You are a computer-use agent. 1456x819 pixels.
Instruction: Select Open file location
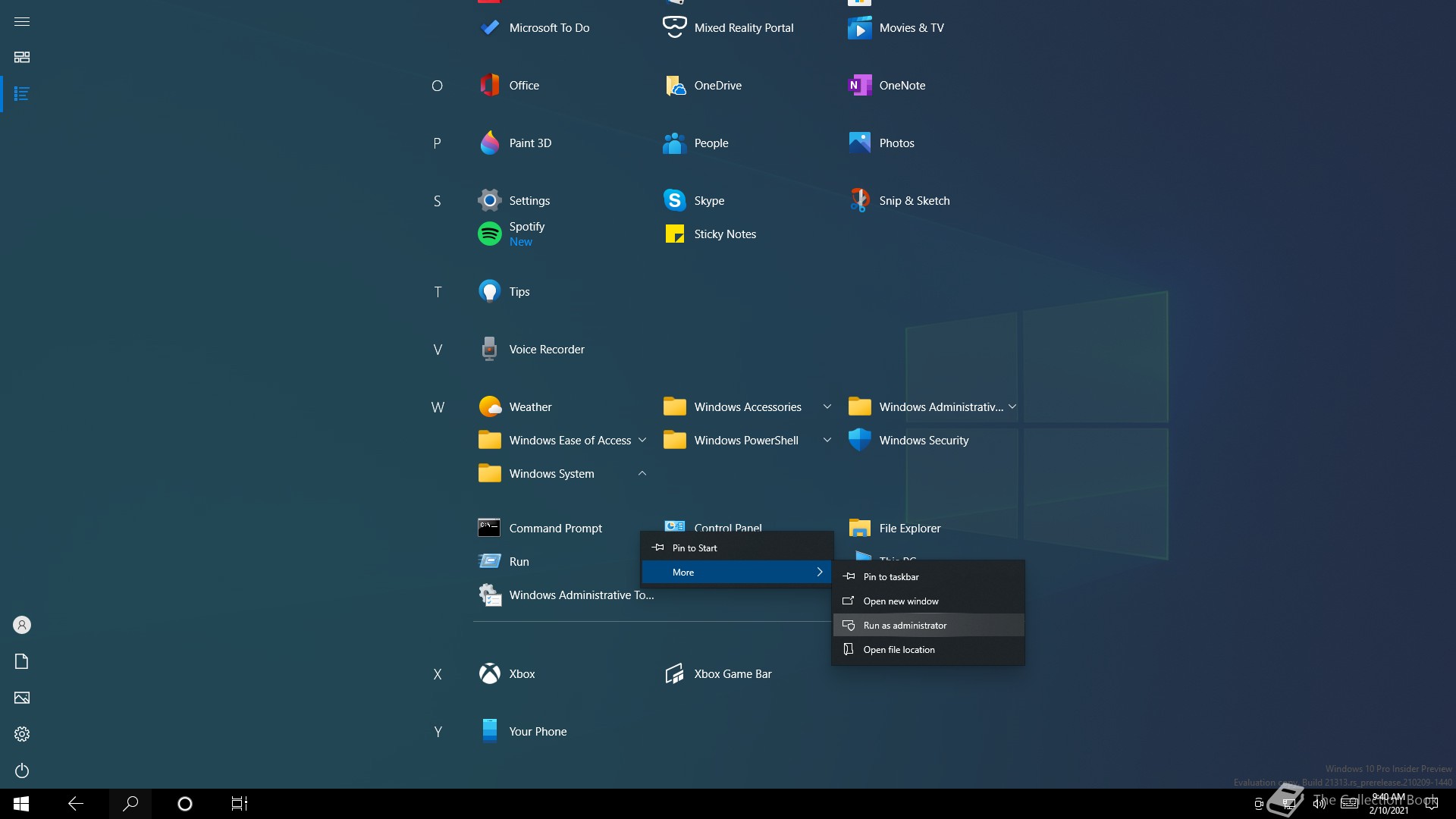tap(928, 650)
